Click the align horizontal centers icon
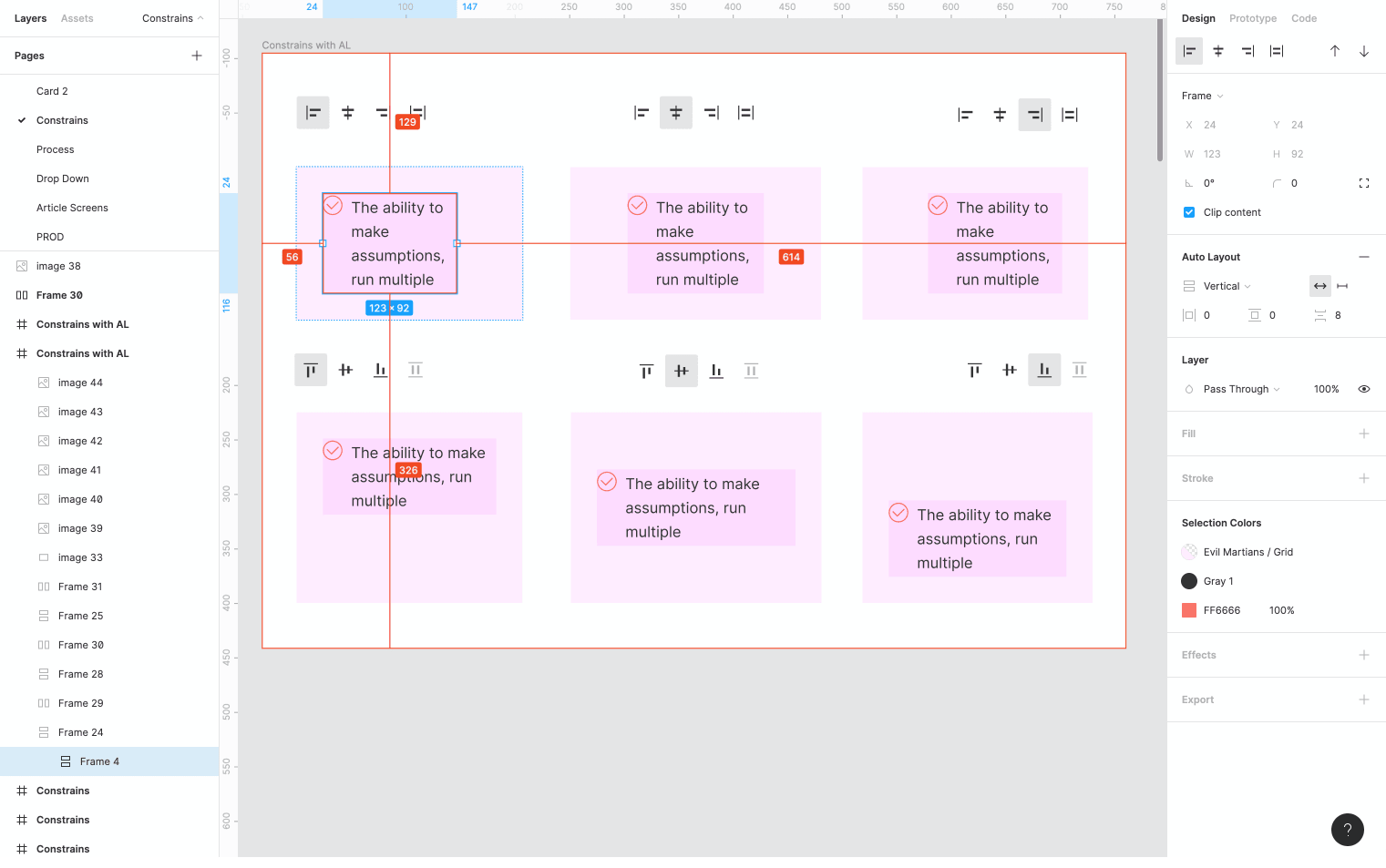This screenshot has height=868, width=1386. pos(1217,51)
